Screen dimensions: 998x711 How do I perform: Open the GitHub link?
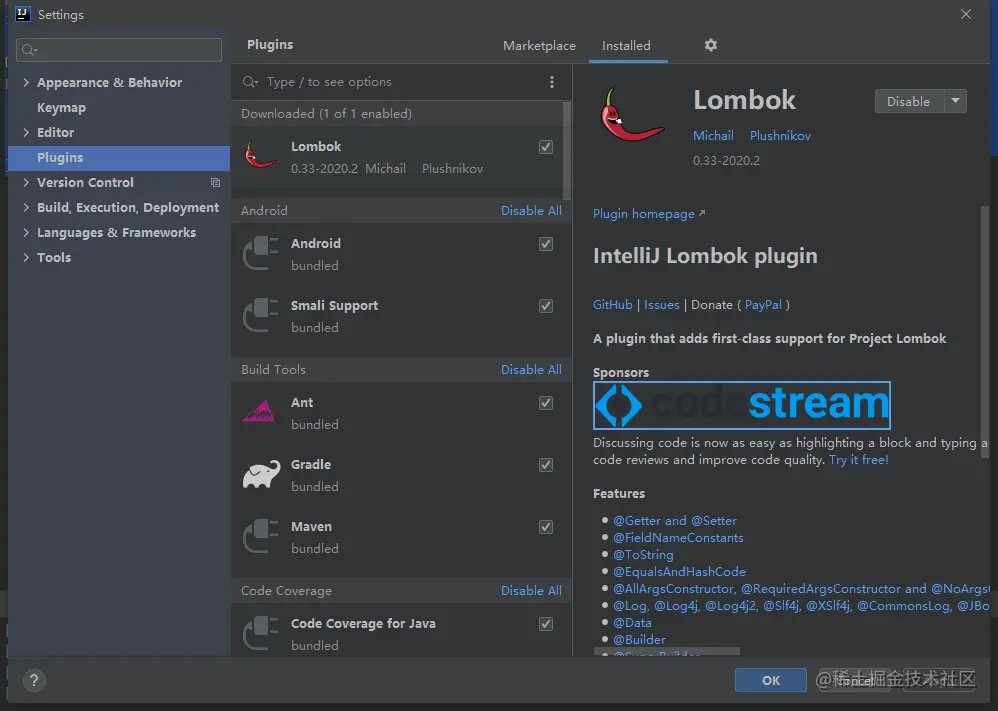[x=612, y=305]
